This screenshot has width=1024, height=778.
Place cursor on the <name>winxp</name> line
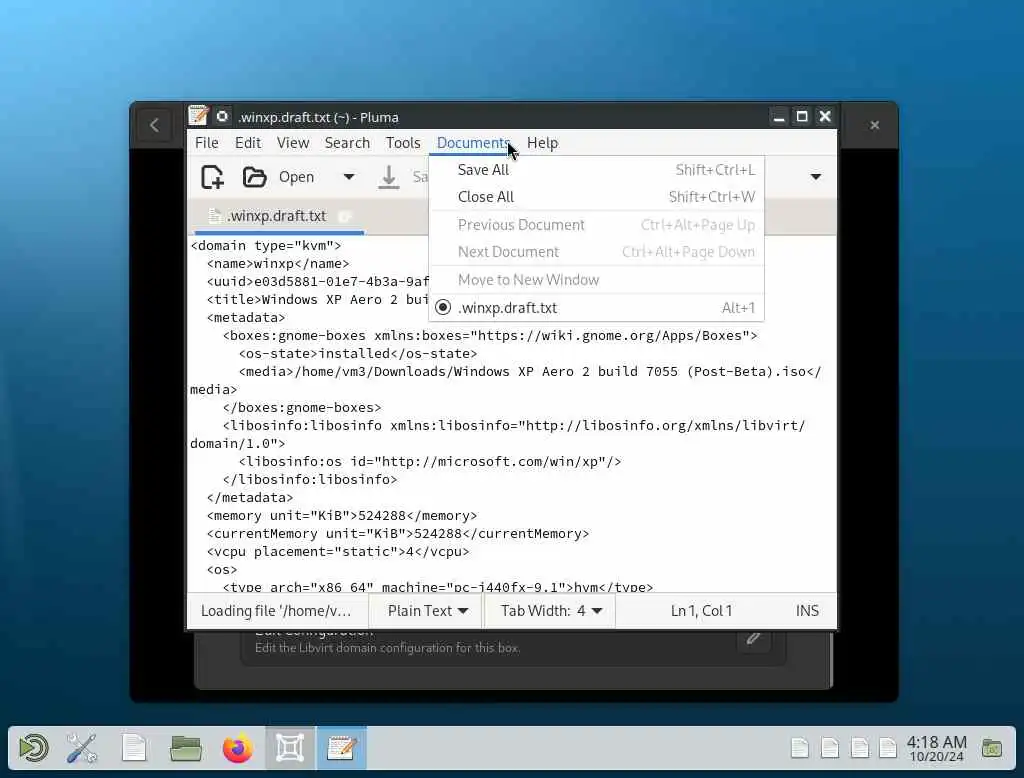tap(278, 264)
